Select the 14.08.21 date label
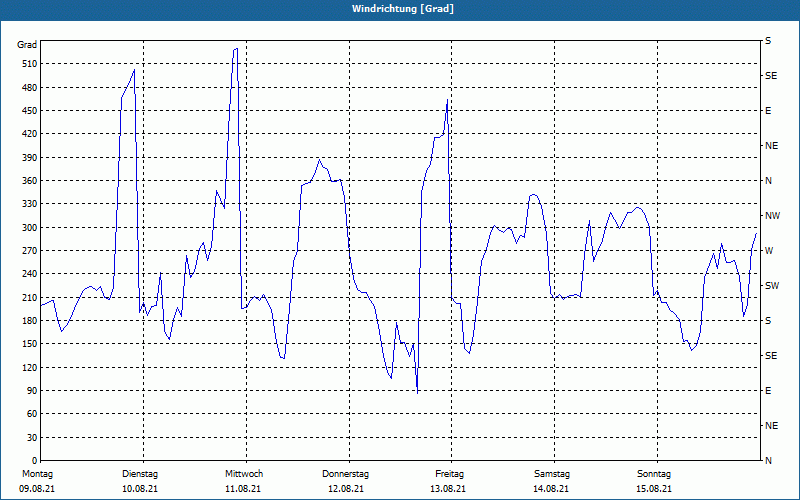This screenshot has height=500, width=800. pyautogui.click(x=551, y=489)
